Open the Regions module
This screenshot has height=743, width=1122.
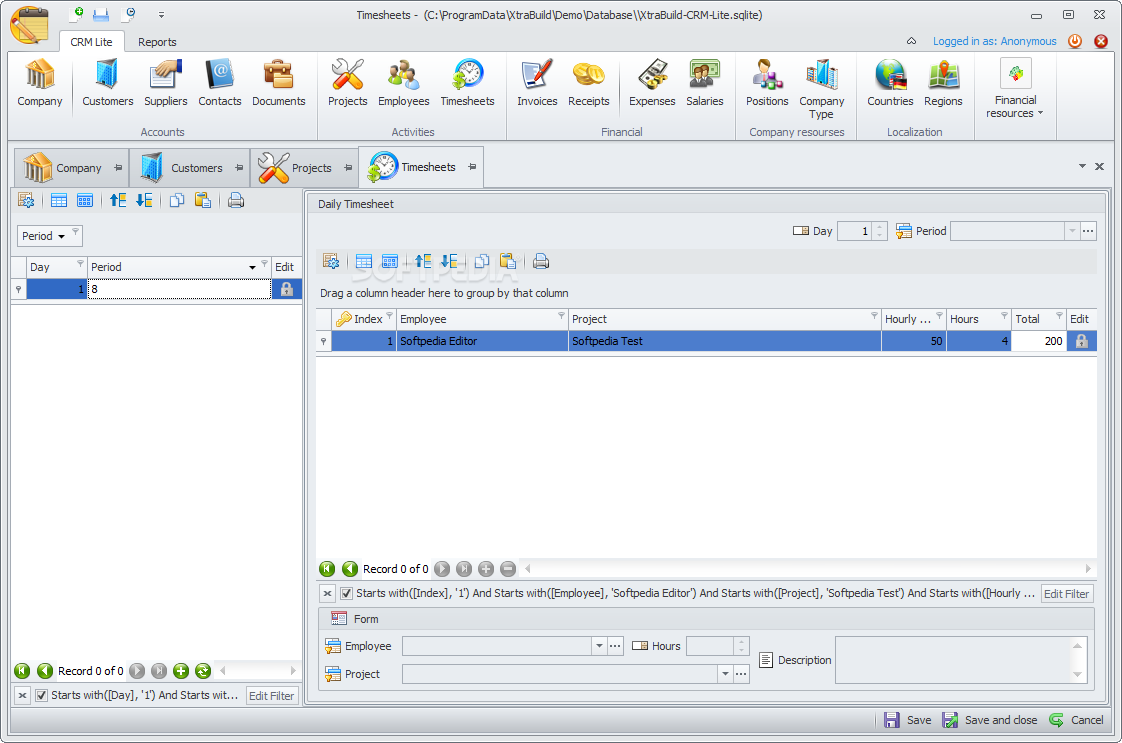coord(943,83)
